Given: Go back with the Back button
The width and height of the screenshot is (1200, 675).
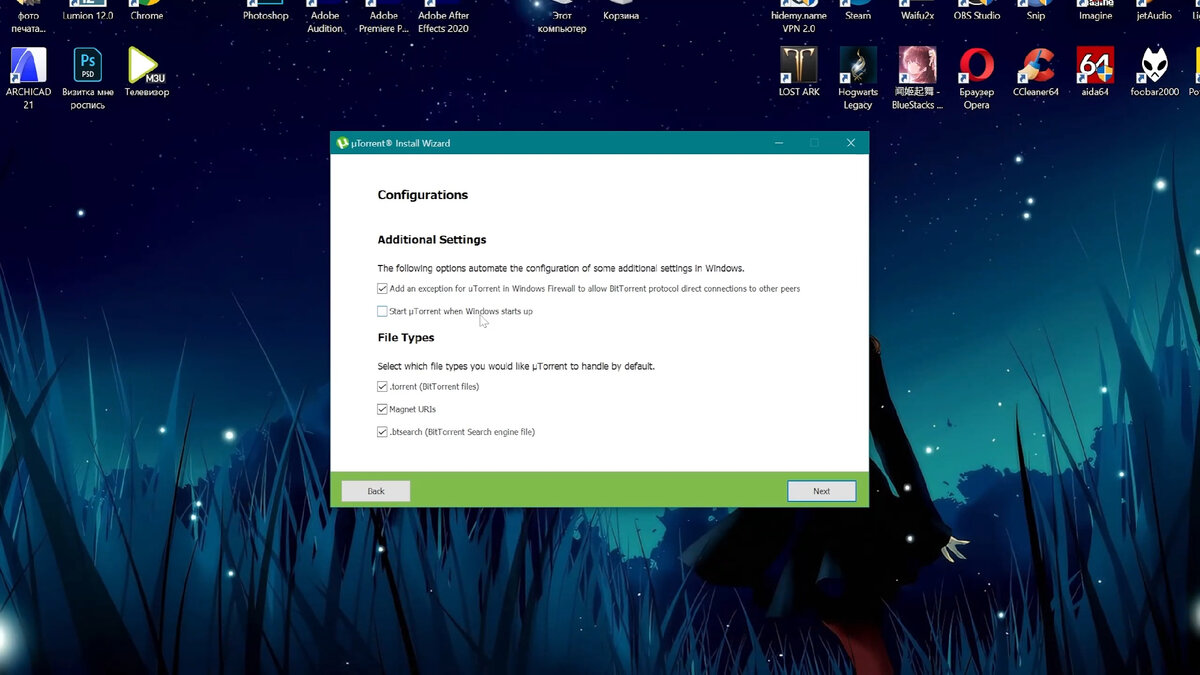Looking at the screenshot, I should [376, 491].
